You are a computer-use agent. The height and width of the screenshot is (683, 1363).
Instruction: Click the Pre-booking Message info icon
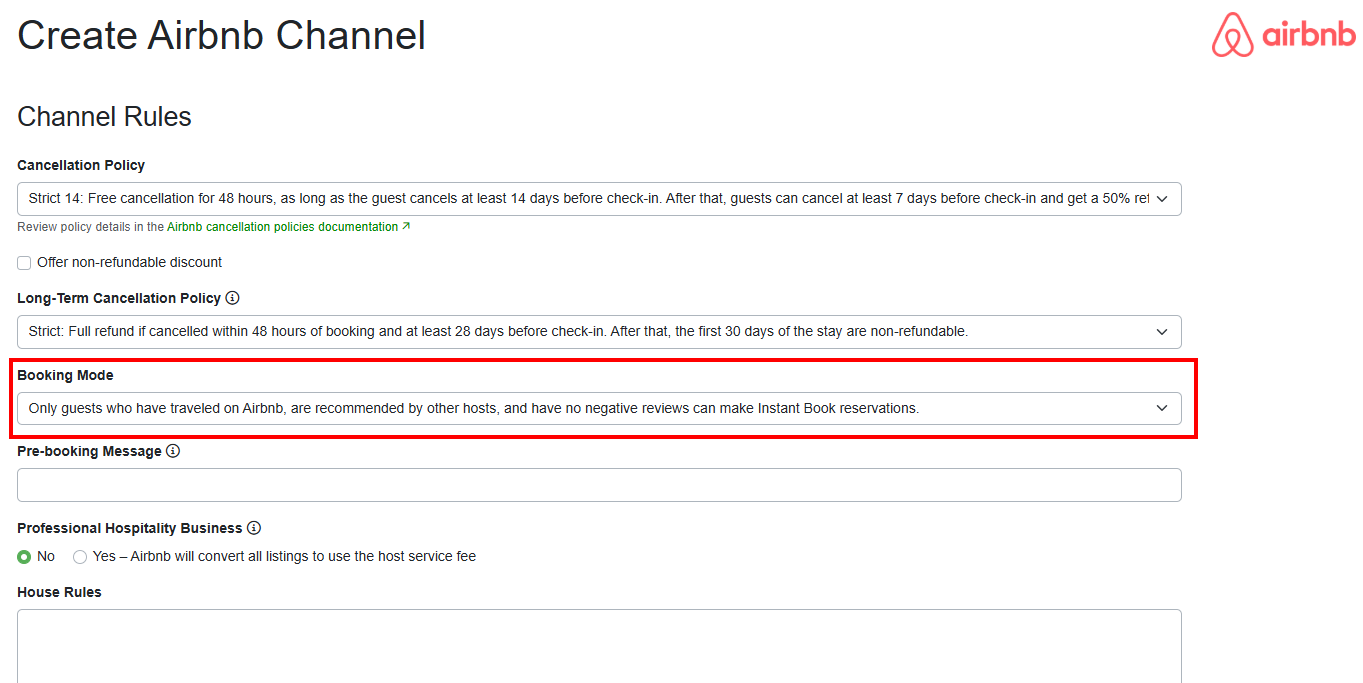(x=173, y=451)
